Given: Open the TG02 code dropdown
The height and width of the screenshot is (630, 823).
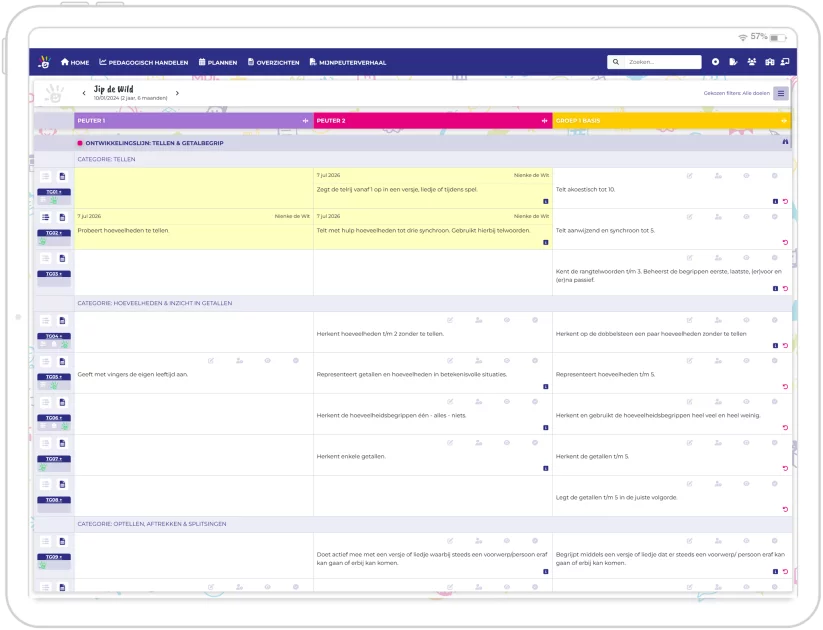Looking at the screenshot, I should [x=54, y=233].
